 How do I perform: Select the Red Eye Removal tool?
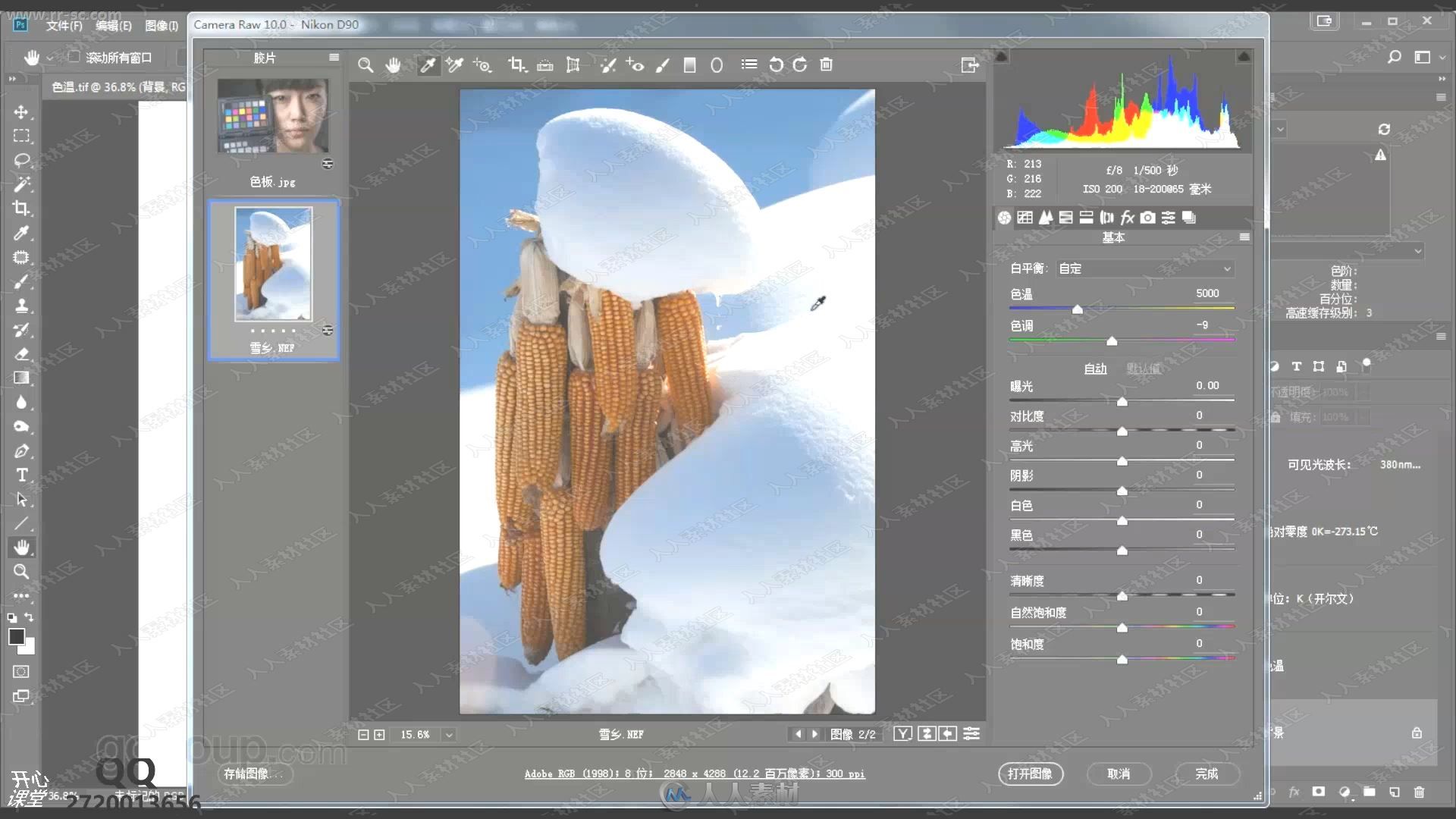tap(635, 65)
